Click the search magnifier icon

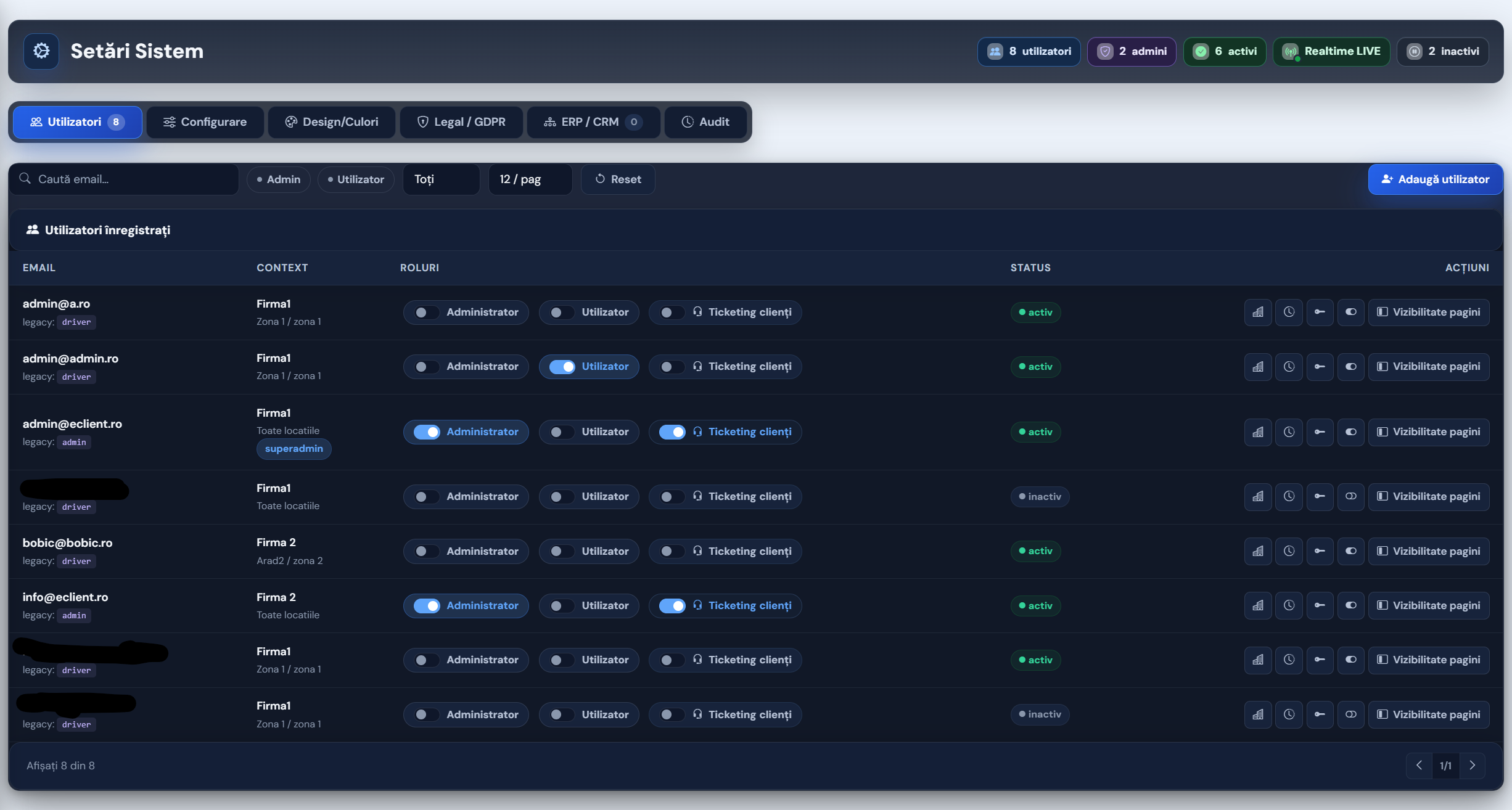pos(25,179)
